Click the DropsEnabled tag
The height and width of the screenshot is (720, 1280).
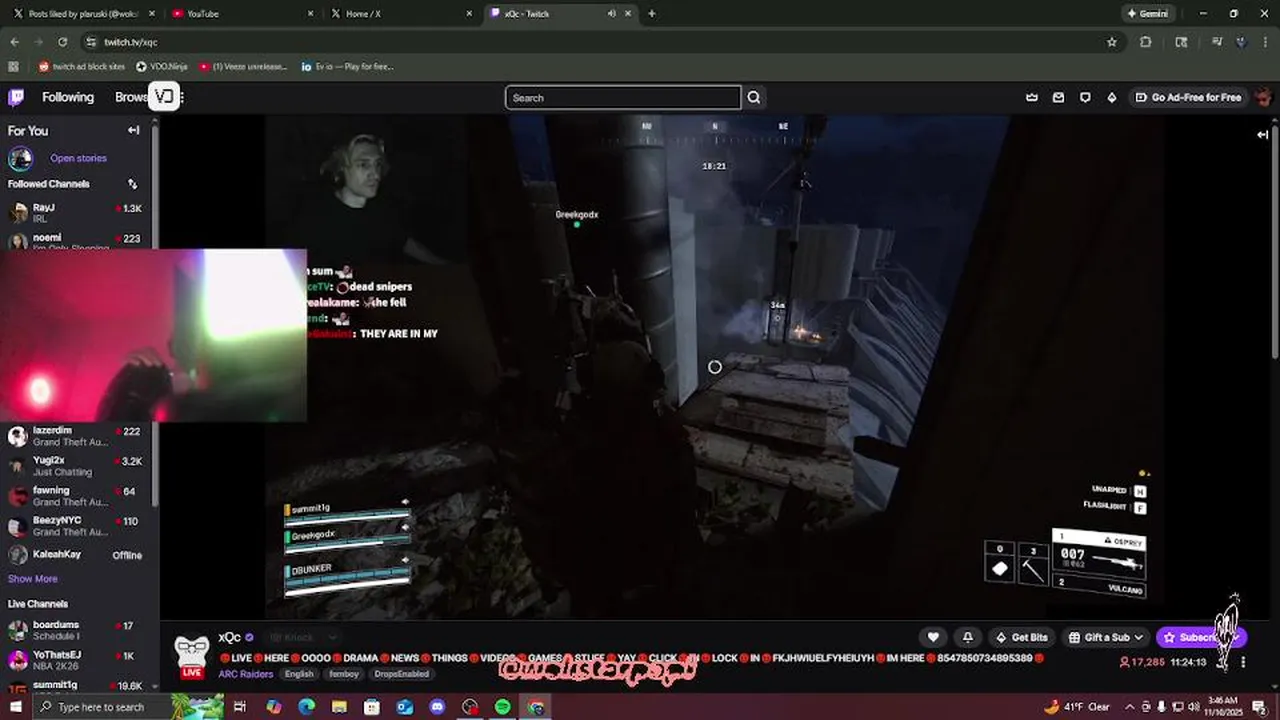[x=402, y=674]
